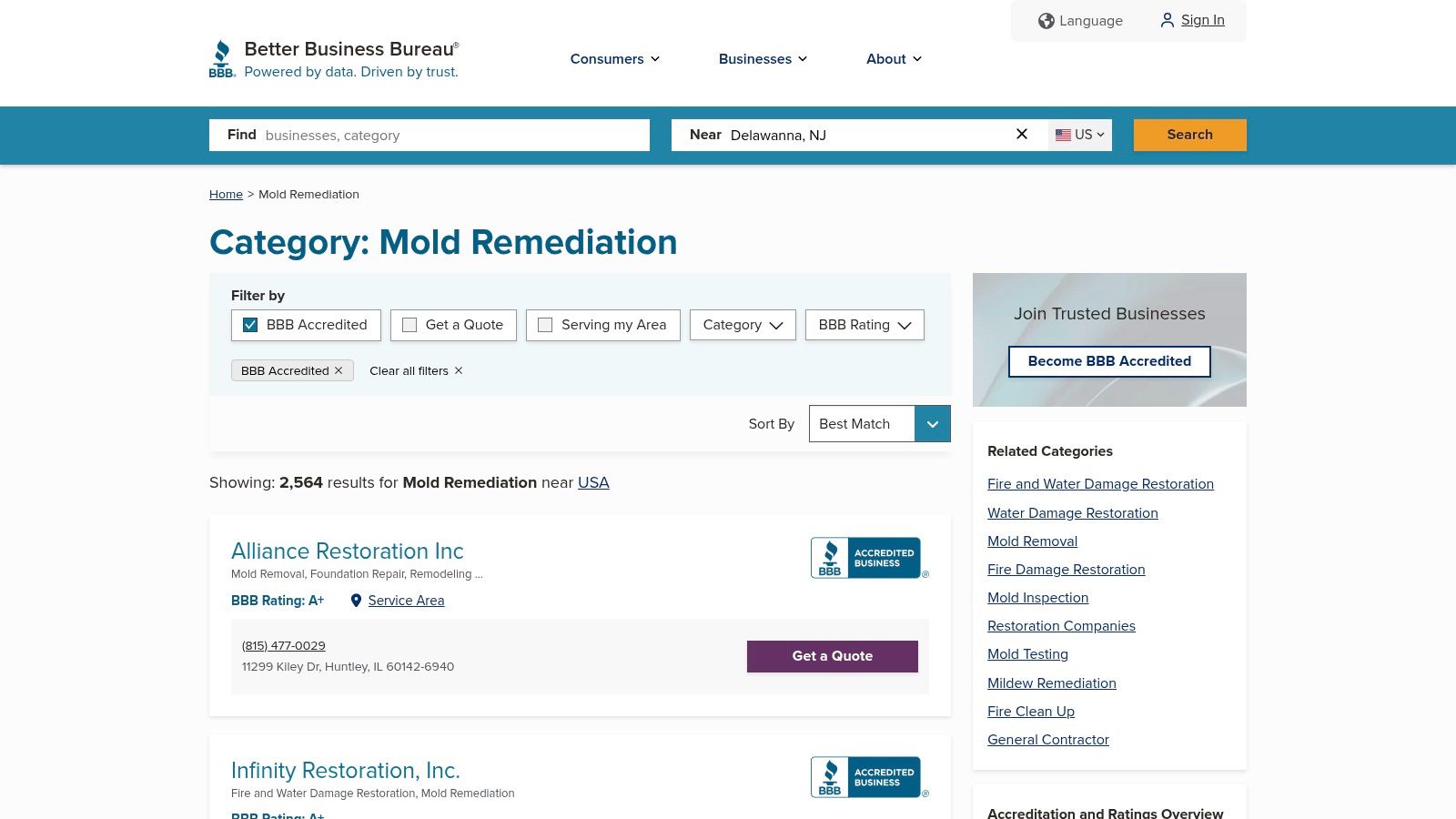Click the Service Area map pin icon
The image size is (1456, 819).
[x=356, y=601]
